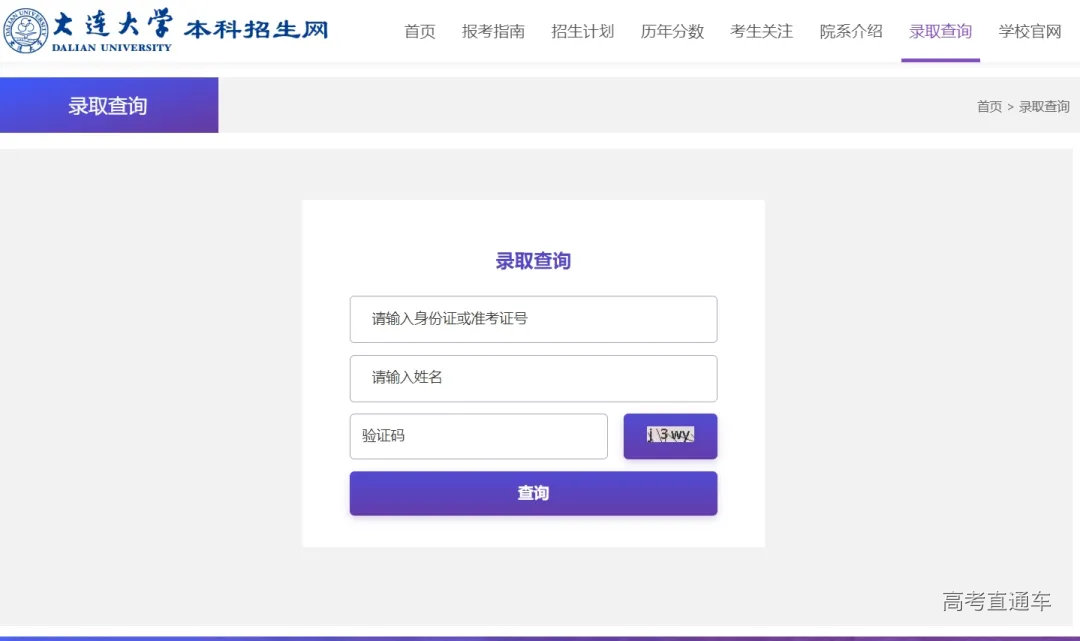This screenshot has height=641, width=1080.
Task: Open the 学校官网 navigation link
Action: 1029,31
